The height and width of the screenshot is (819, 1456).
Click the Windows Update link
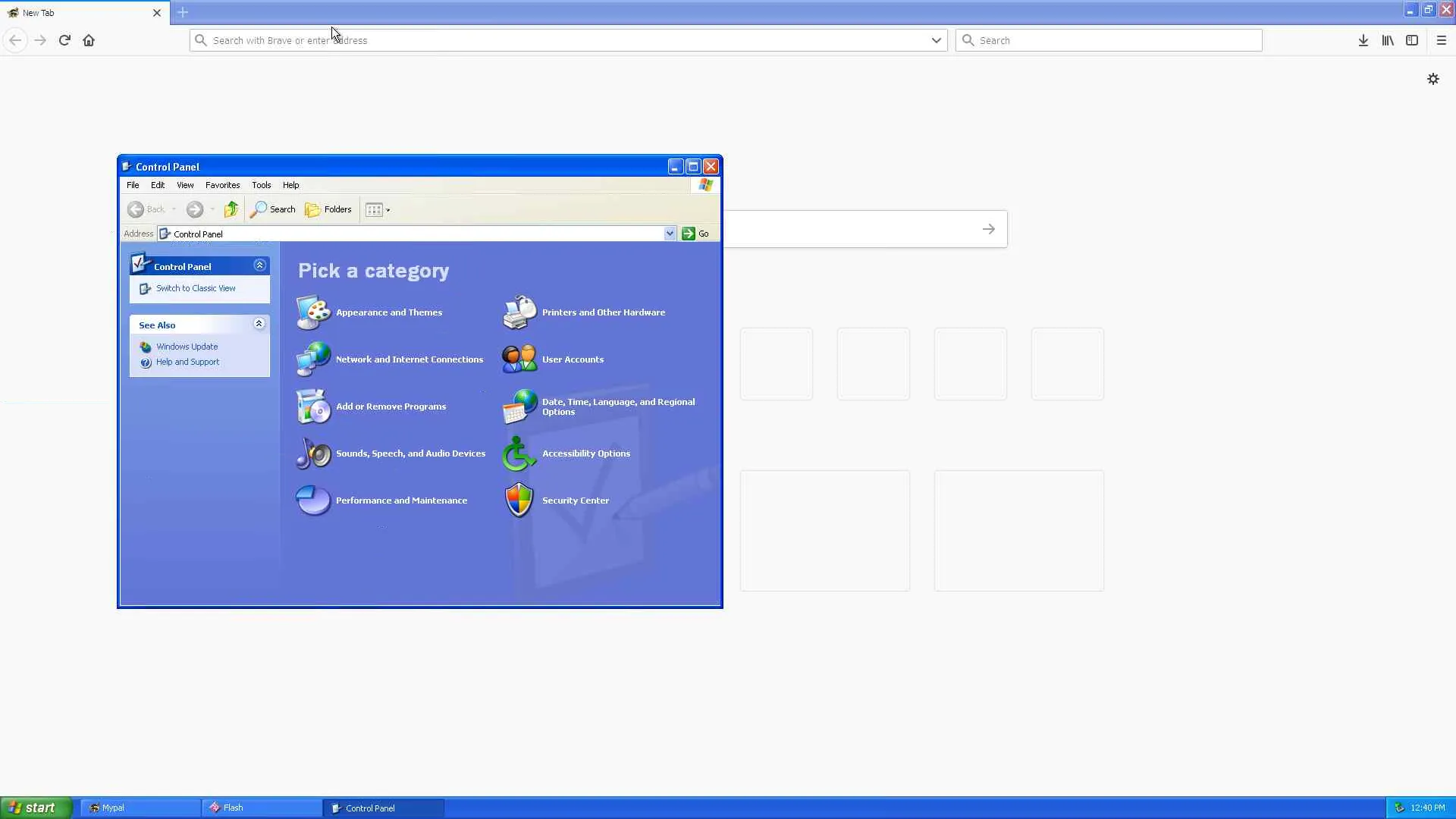187,347
